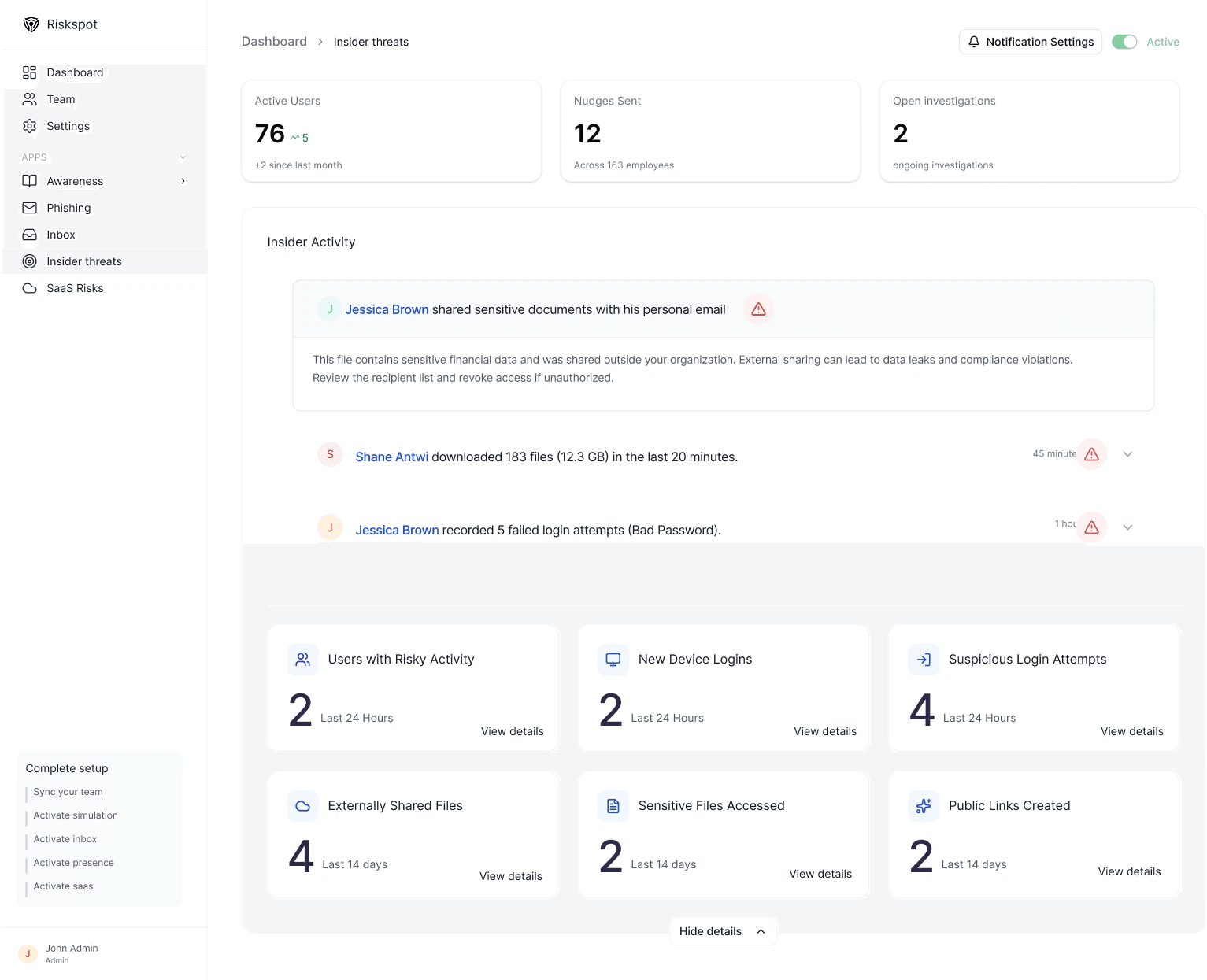Click the Externally Shared Files cloud icon
Viewport: 1207px width, 980px height.
coord(303,806)
